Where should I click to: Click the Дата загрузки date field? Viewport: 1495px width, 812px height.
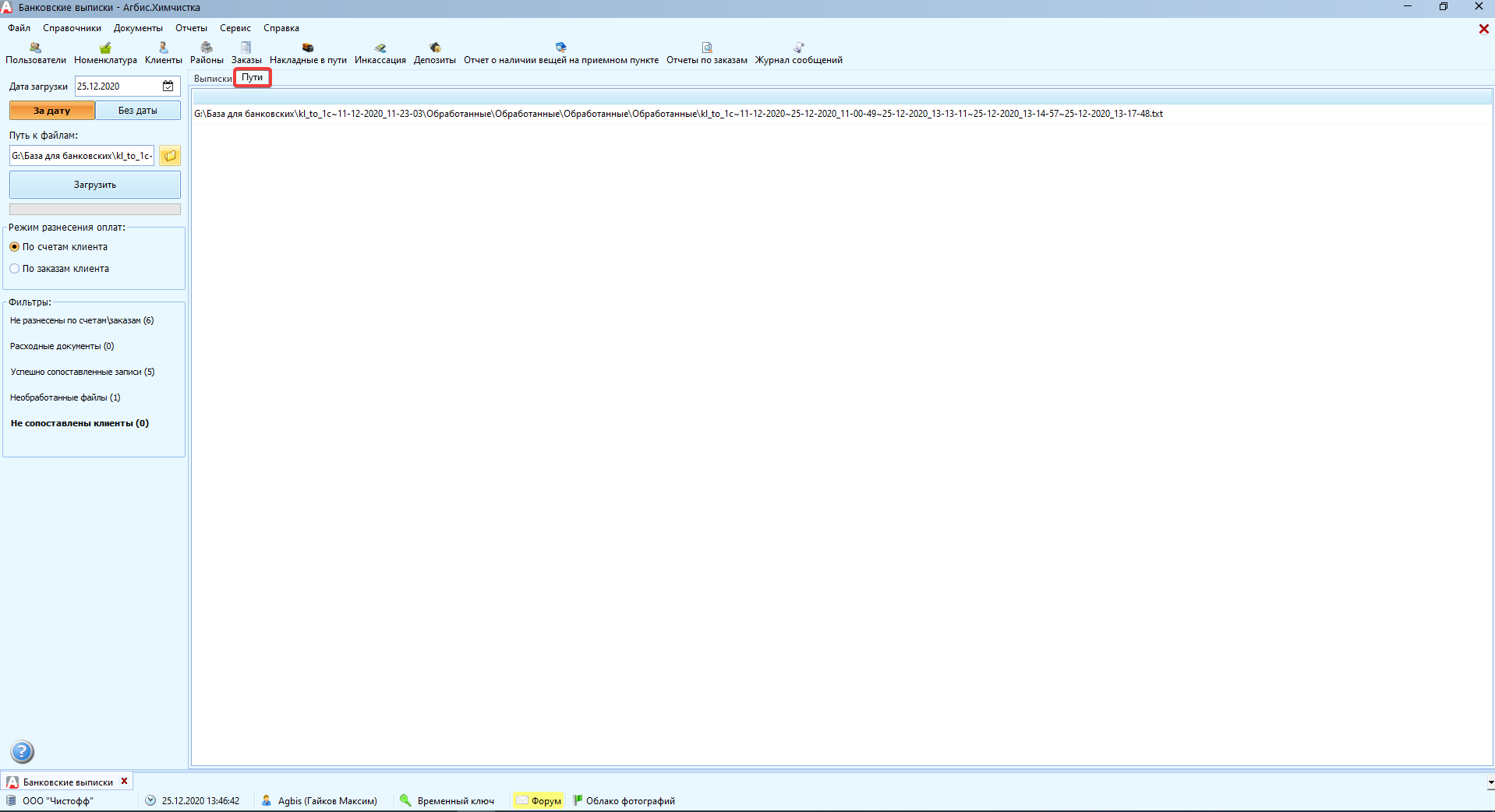tap(127, 86)
